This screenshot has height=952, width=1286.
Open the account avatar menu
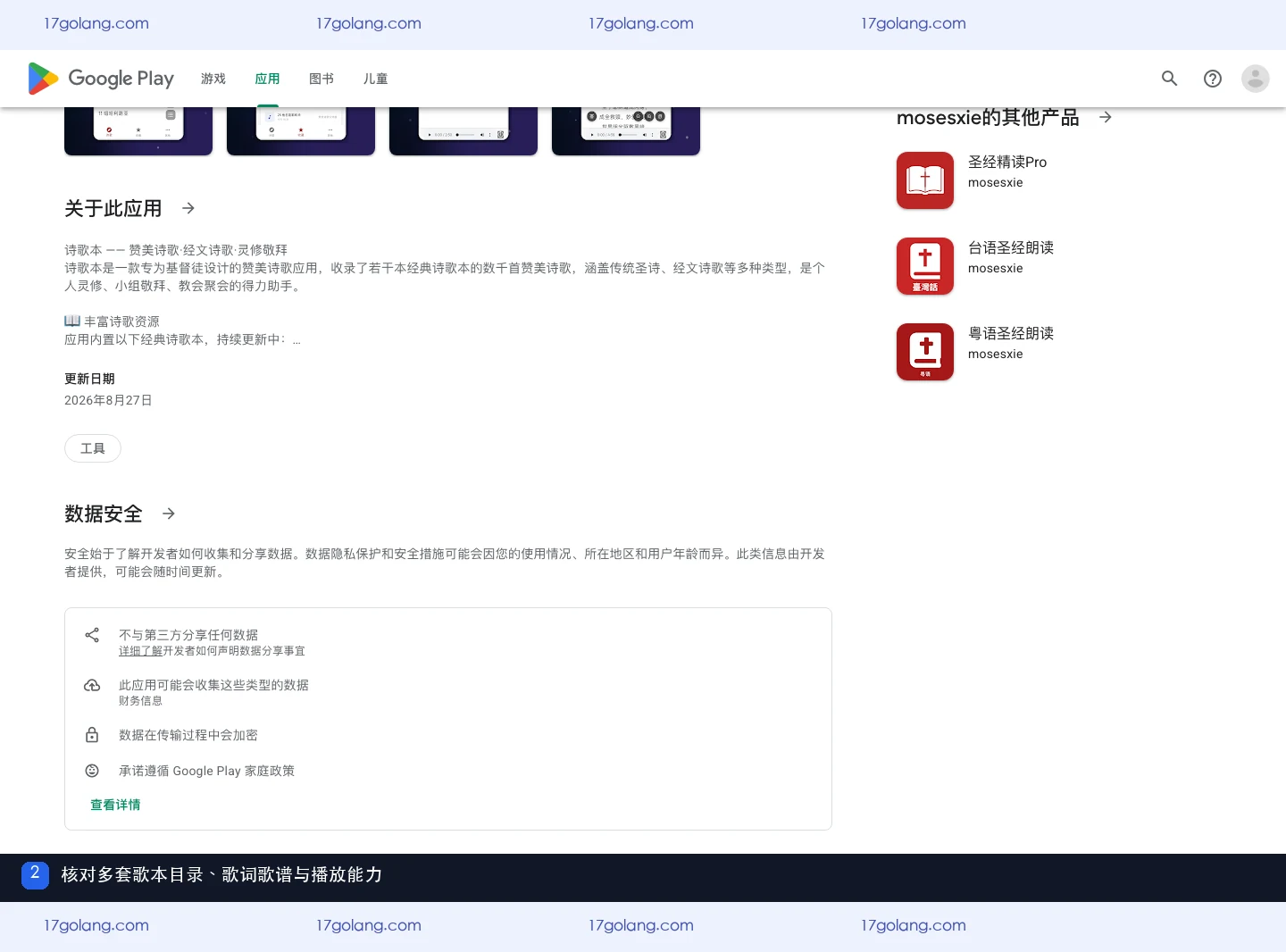[1256, 79]
